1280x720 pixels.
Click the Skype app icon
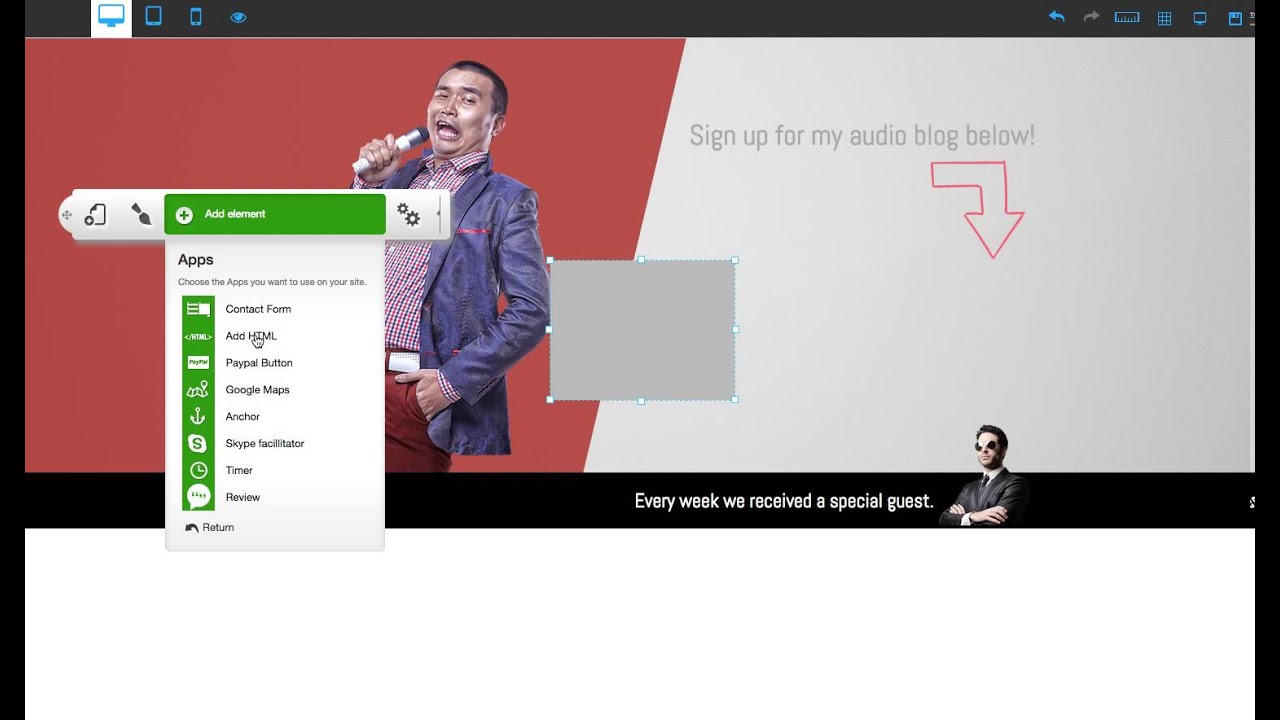(198, 443)
